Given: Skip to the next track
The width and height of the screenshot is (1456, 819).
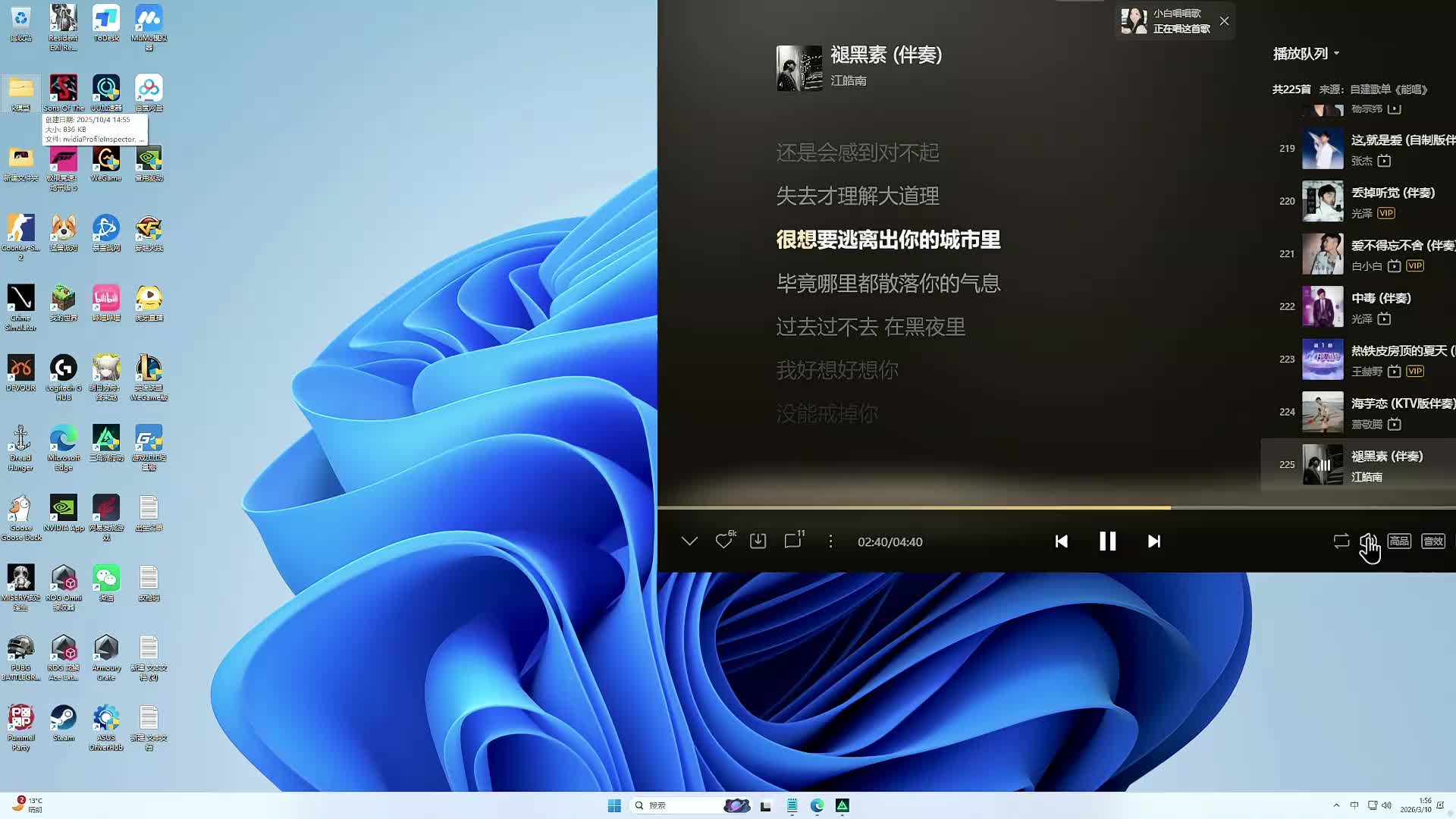Looking at the screenshot, I should (1153, 541).
